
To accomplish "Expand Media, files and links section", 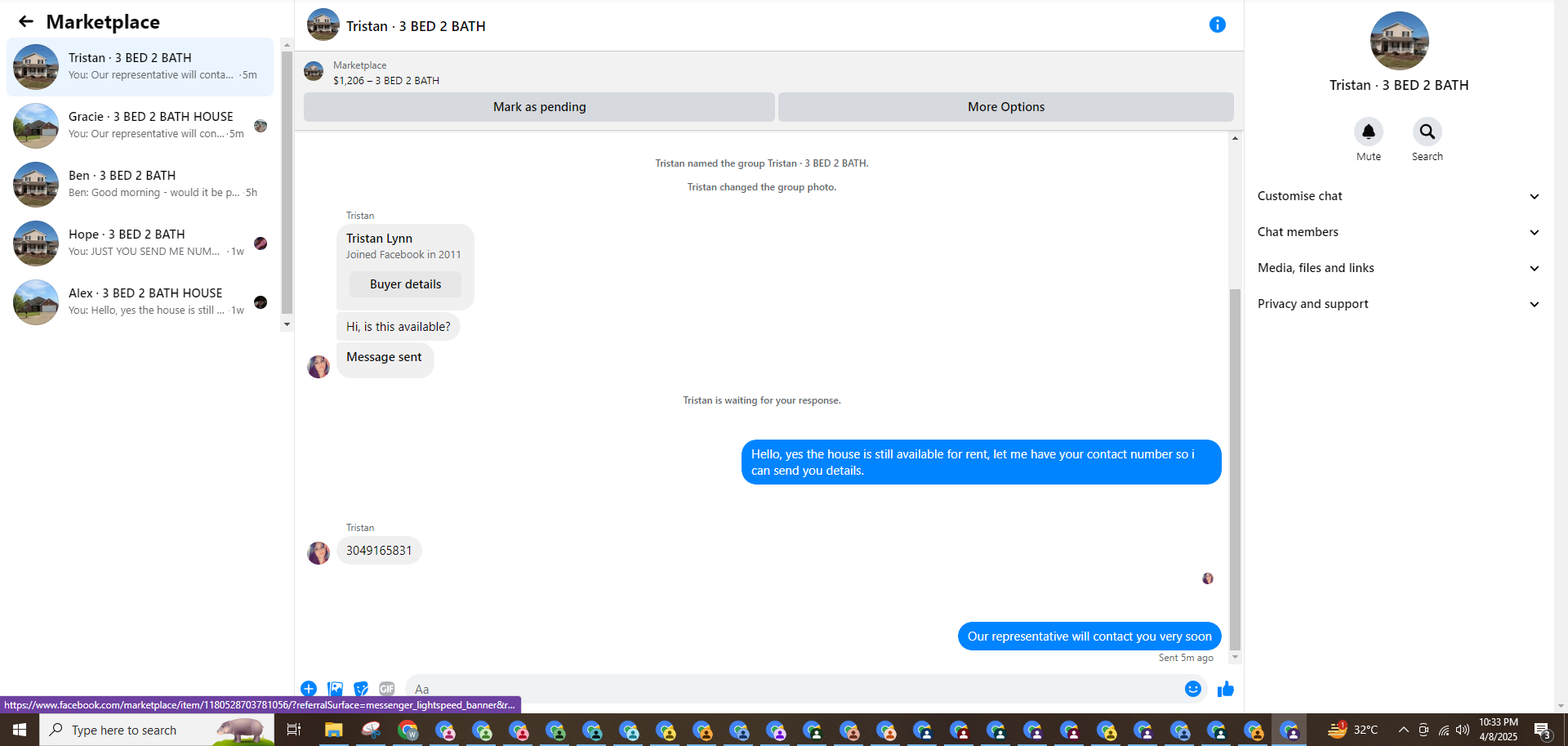I will (1398, 268).
